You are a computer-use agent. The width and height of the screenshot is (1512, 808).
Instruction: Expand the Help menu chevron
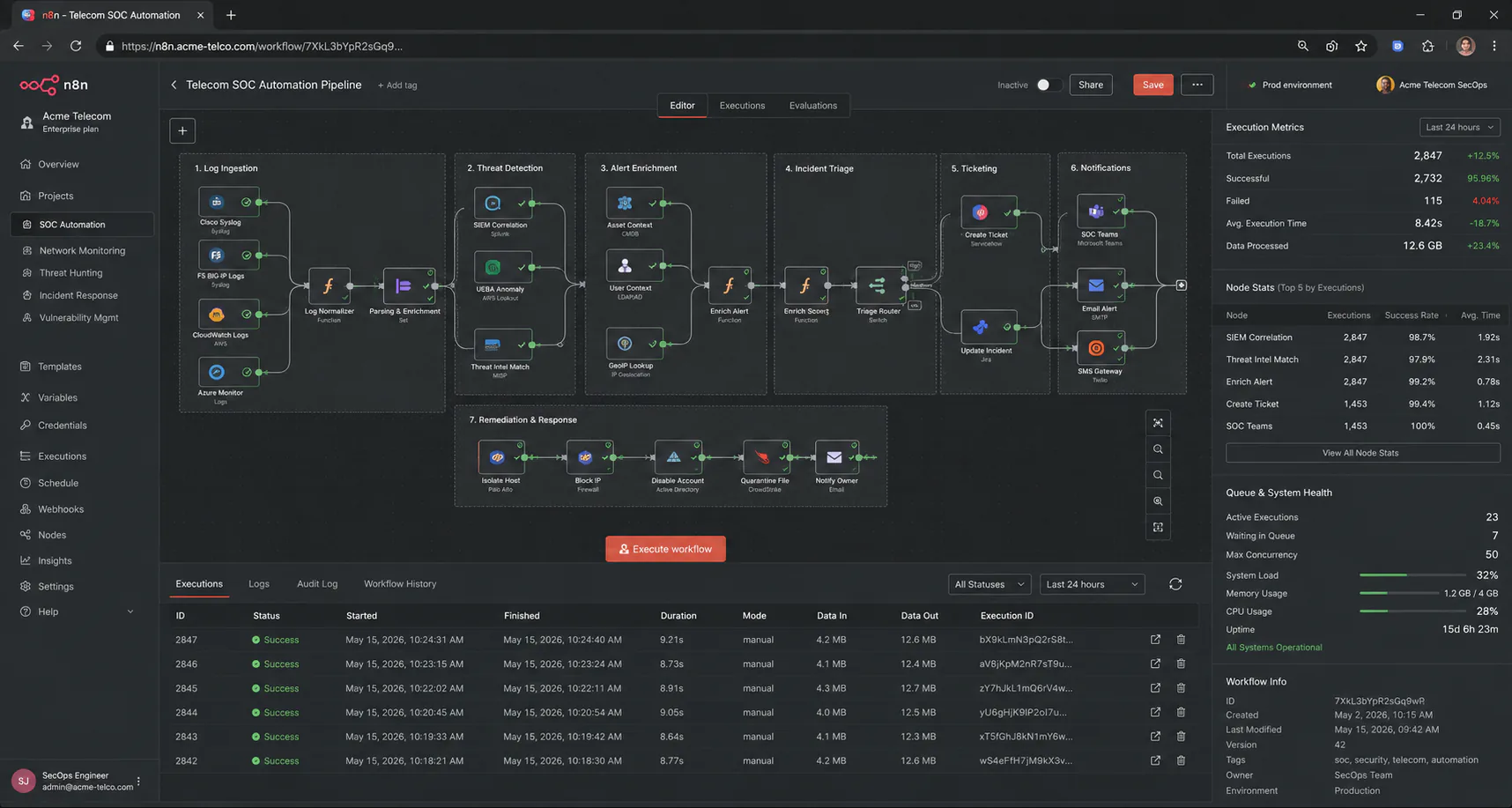pyautogui.click(x=130, y=612)
